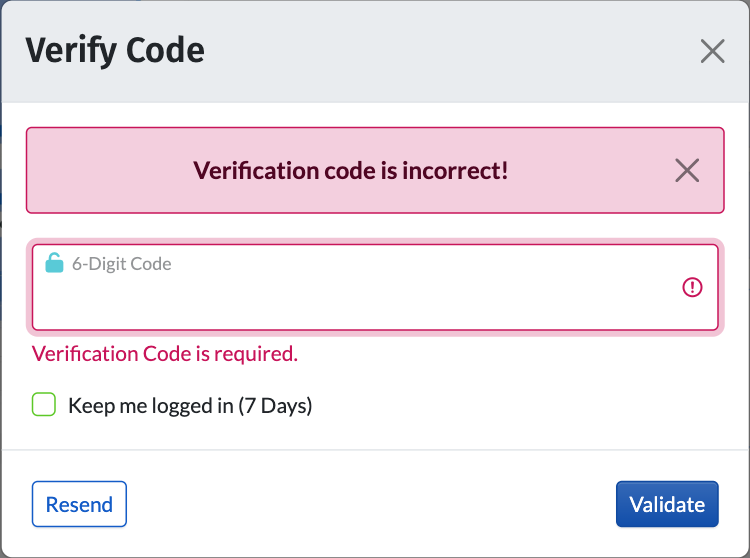Click the red exclamation error icon

692,288
